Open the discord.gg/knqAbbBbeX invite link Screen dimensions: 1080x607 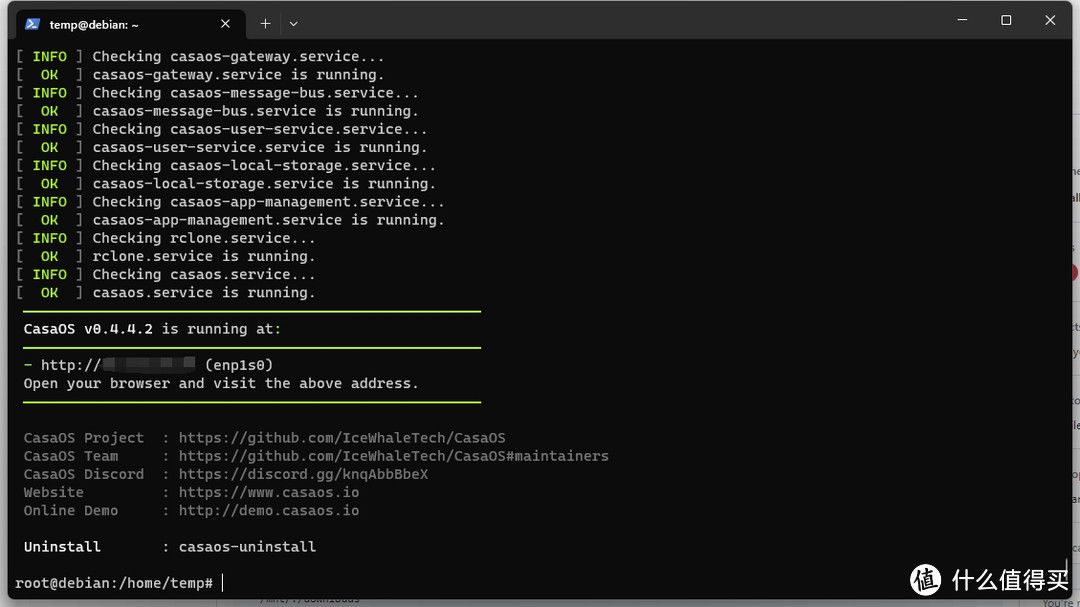pos(303,474)
